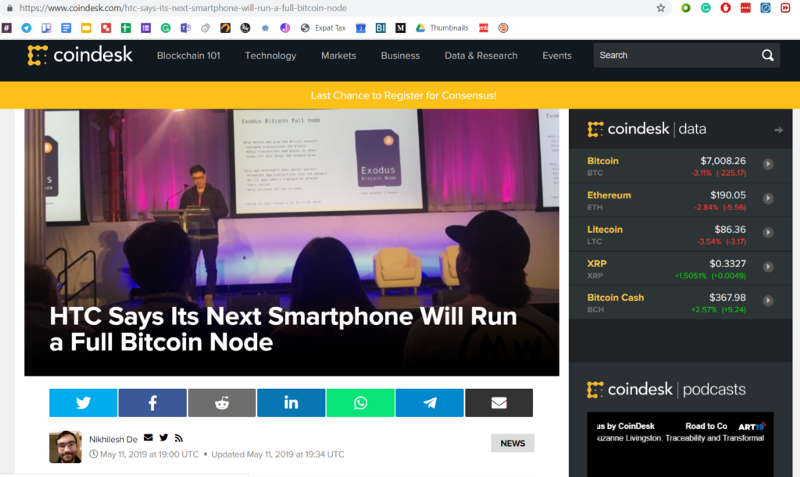Open the Google Docs bookmark

[x=66, y=28]
